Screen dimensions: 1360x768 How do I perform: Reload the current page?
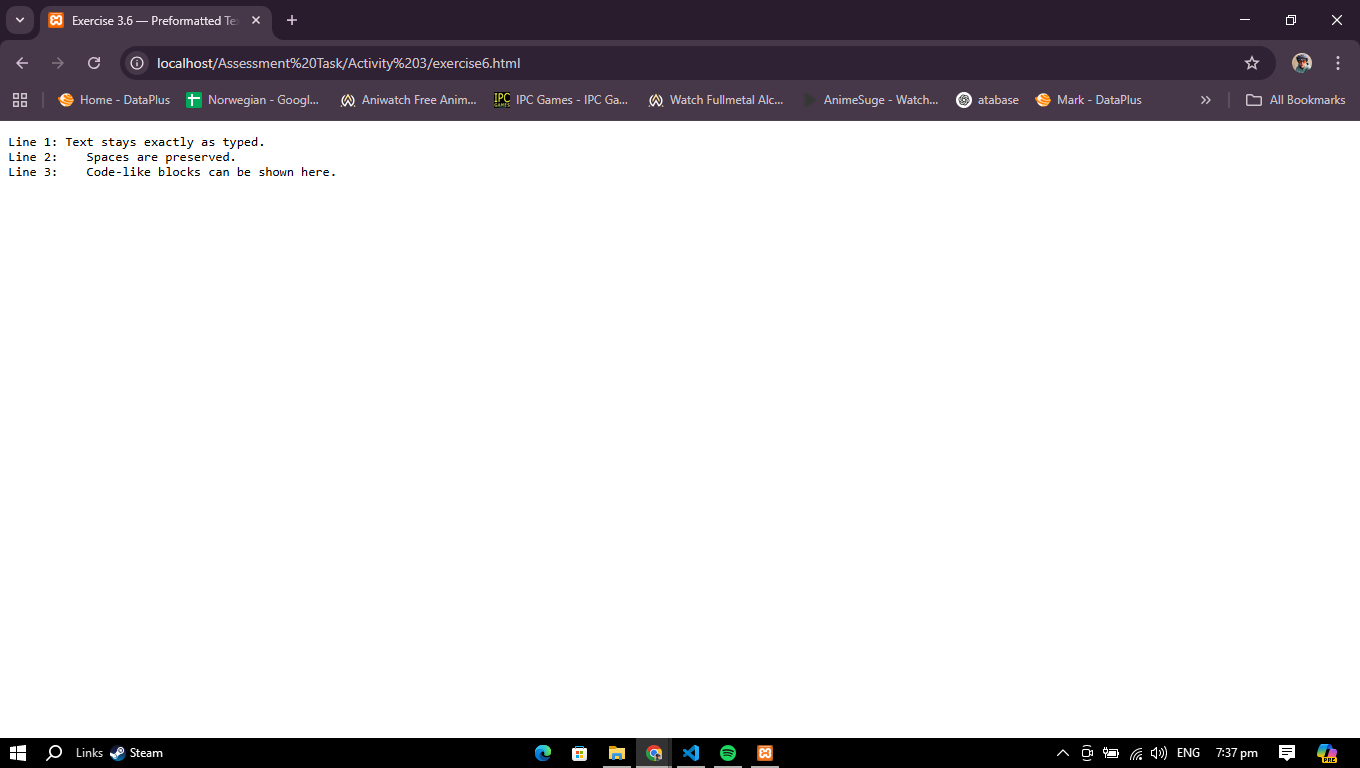click(94, 63)
